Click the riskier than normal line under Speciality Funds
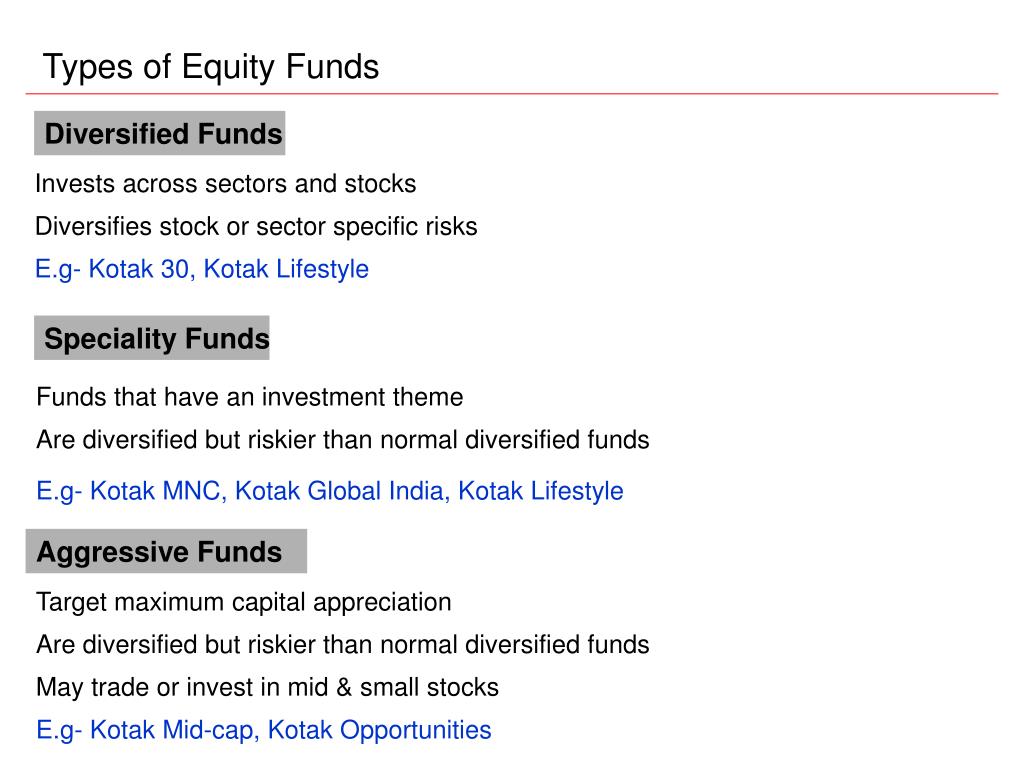The width and height of the screenshot is (1024, 768). click(343, 440)
